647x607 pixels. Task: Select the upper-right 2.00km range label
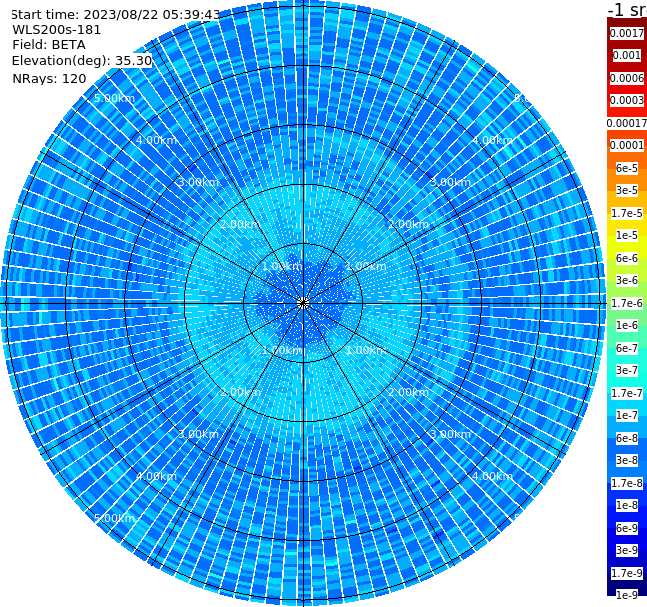(x=409, y=224)
